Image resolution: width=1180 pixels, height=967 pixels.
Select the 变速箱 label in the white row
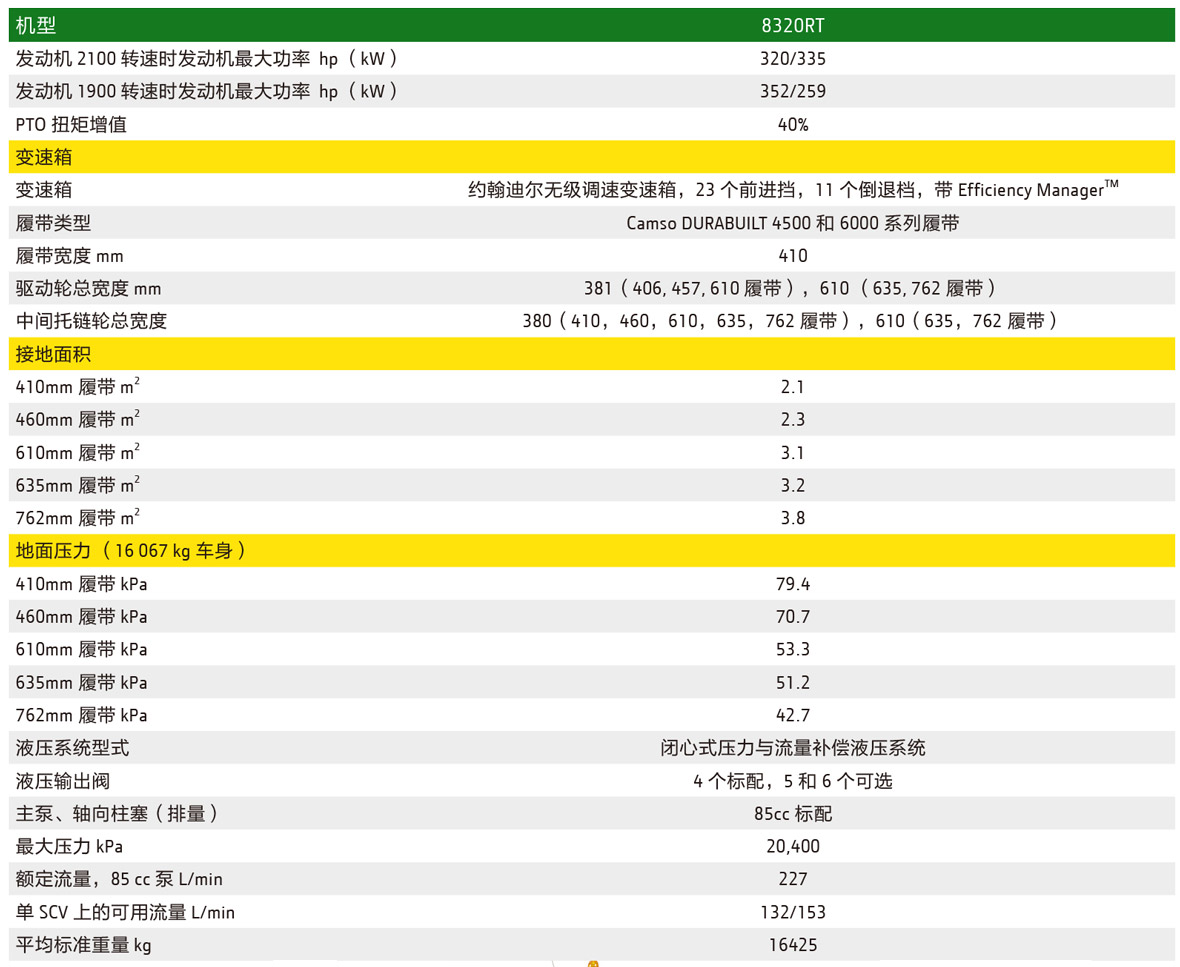pos(44,190)
